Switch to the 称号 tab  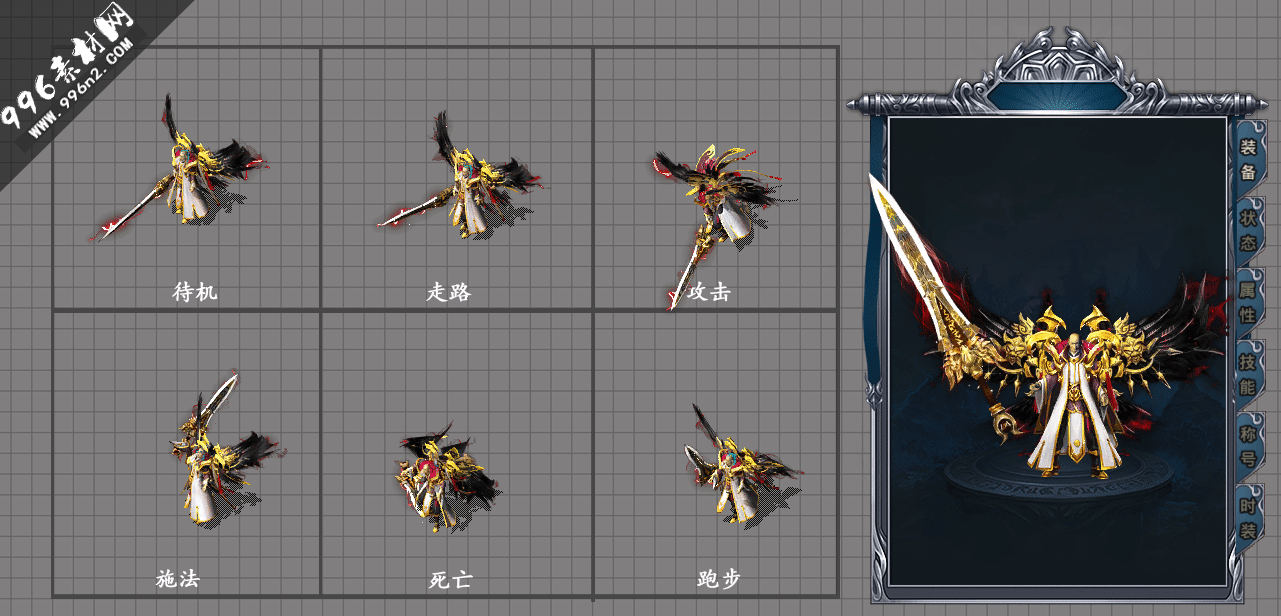pos(1248,446)
